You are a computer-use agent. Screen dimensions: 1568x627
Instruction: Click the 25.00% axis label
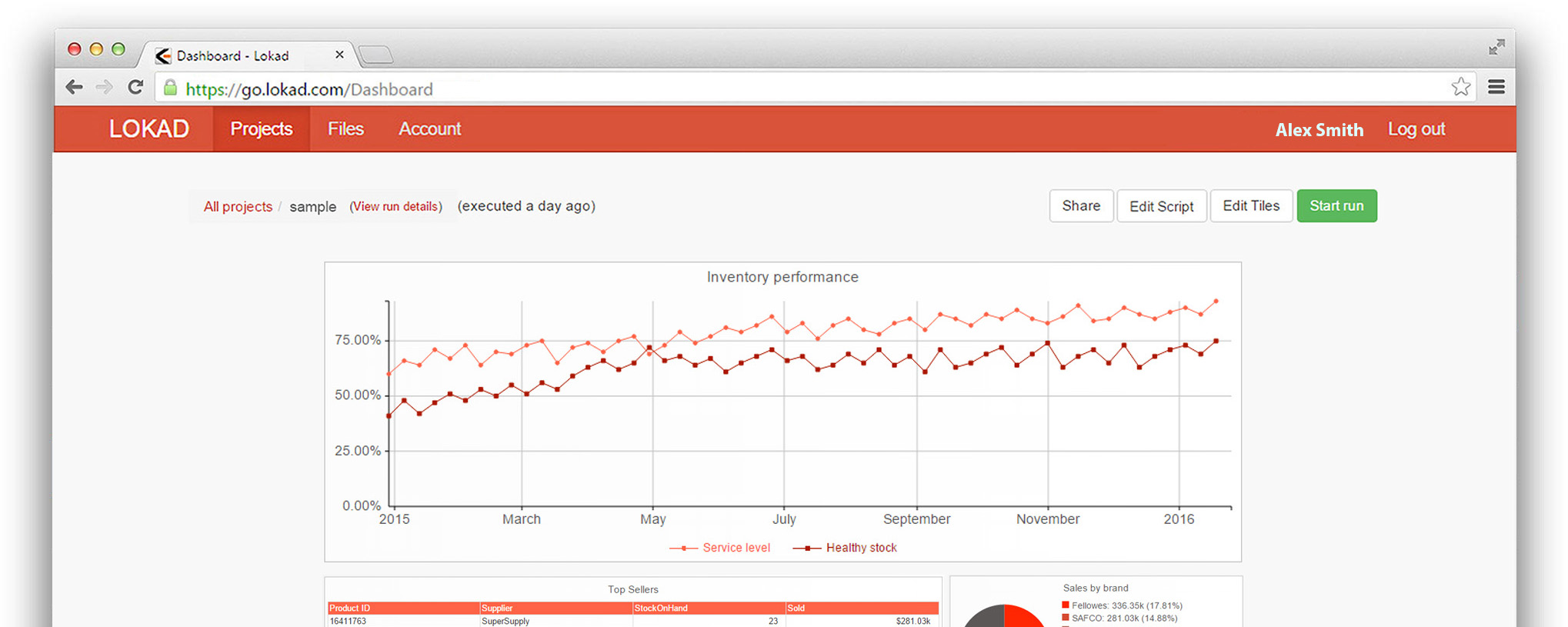[x=358, y=451]
